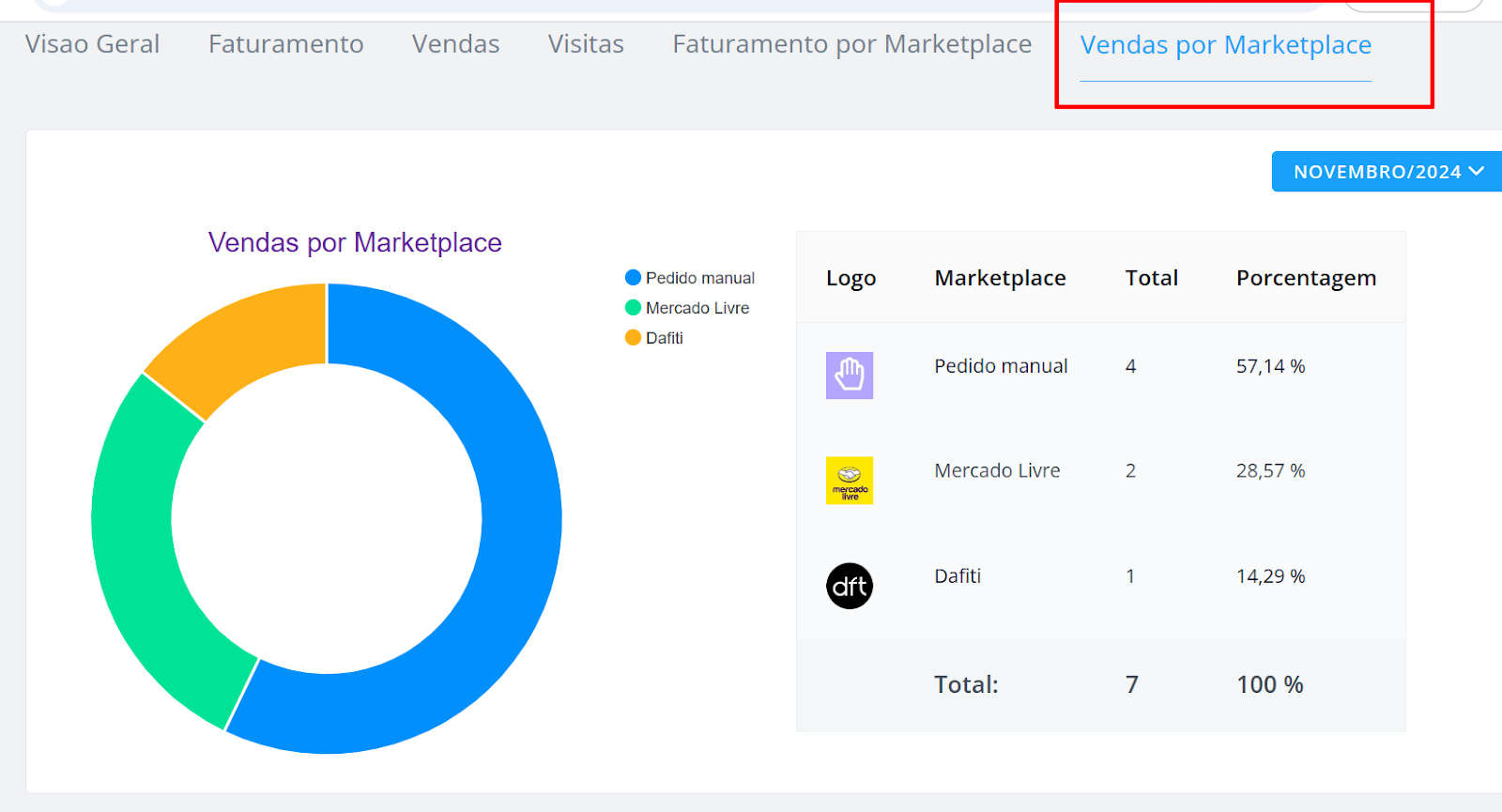Click the Dafiti dft logo
Screen dimensions: 1502x812
pyautogui.click(x=850, y=586)
